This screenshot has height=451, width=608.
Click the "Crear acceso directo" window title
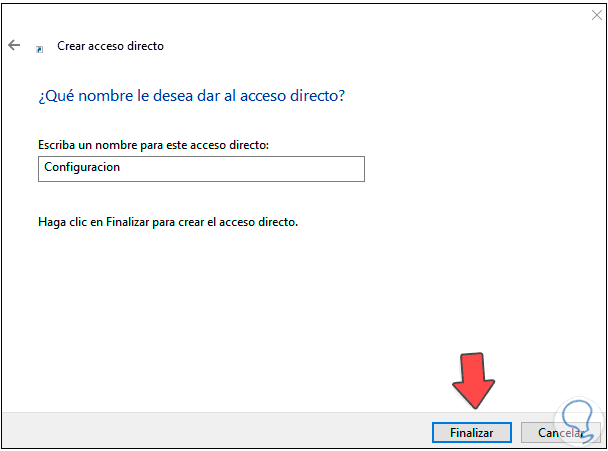(x=110, y=46)
